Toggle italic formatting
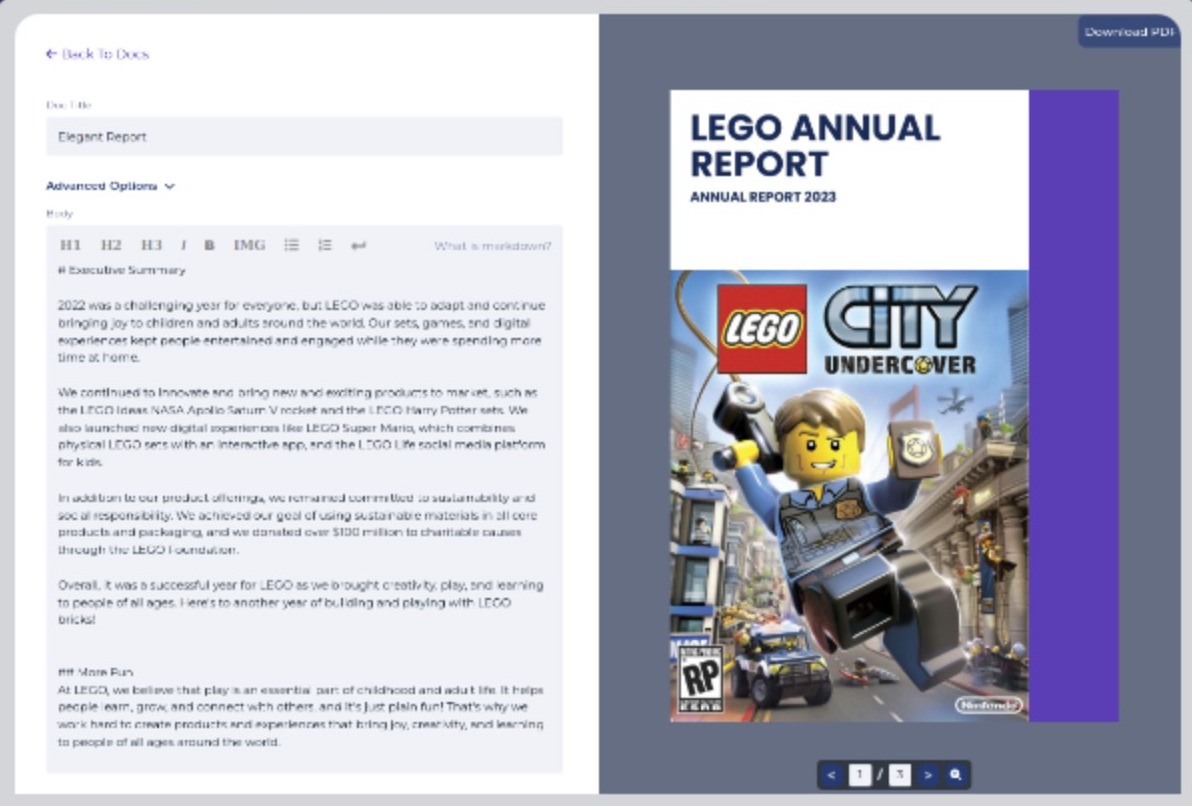1192x806 pixels. pyautogui.click(x=183, y=245)
